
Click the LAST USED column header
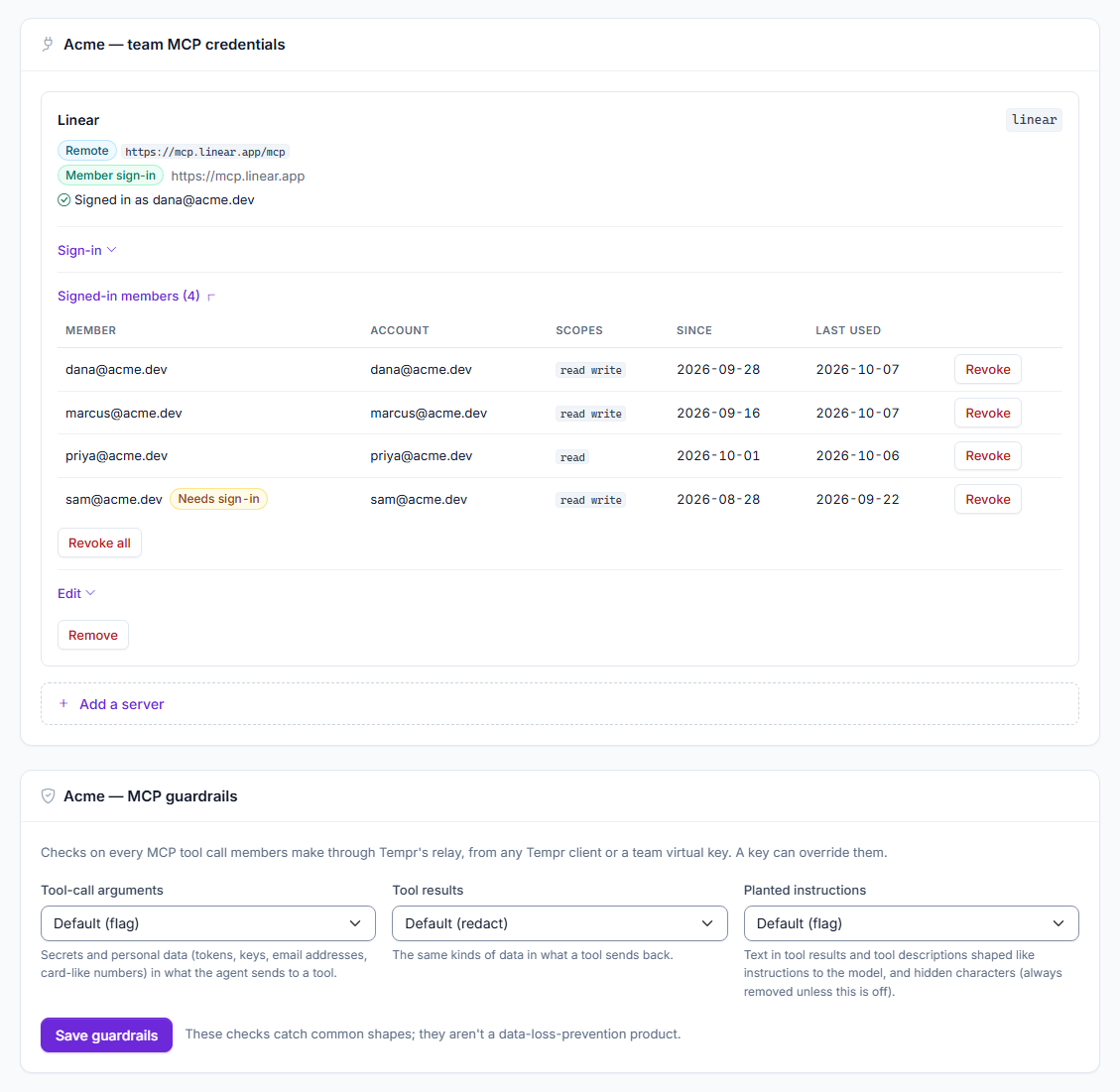coord(848,330)
